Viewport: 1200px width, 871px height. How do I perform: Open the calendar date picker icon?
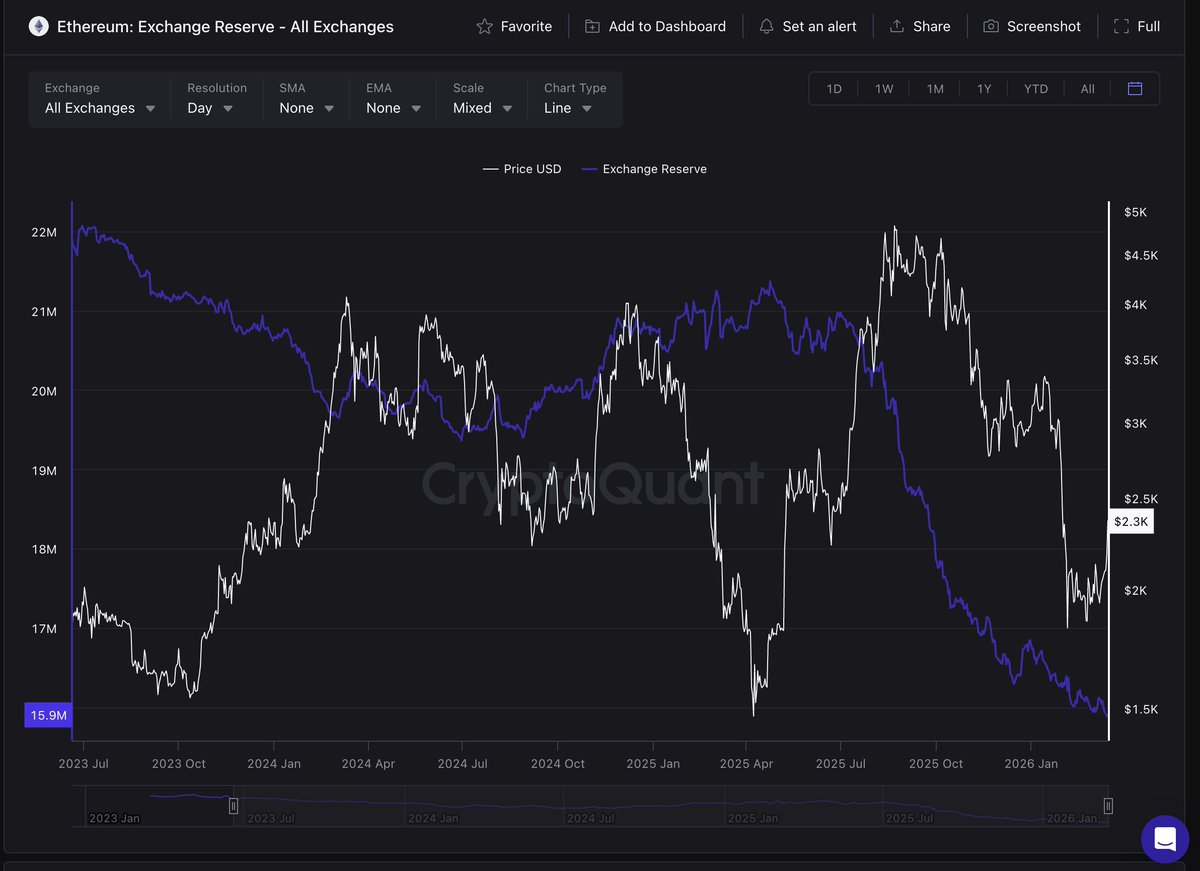[1135, 88]
